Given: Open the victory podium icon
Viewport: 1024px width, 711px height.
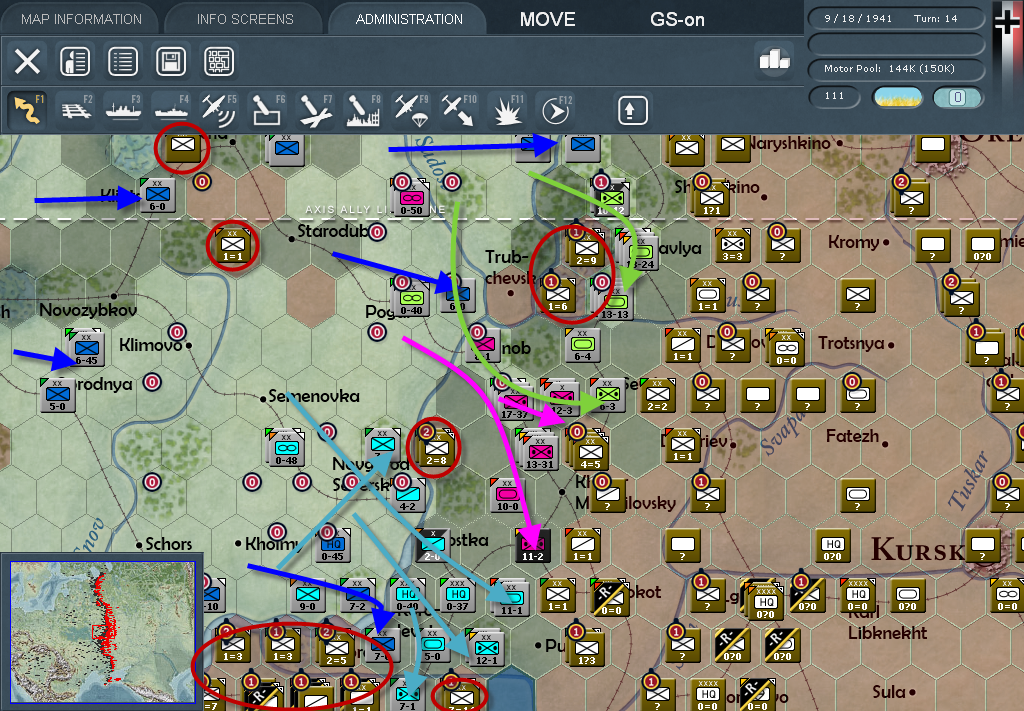Looking at the screenshot, I should tap(775, 60).
